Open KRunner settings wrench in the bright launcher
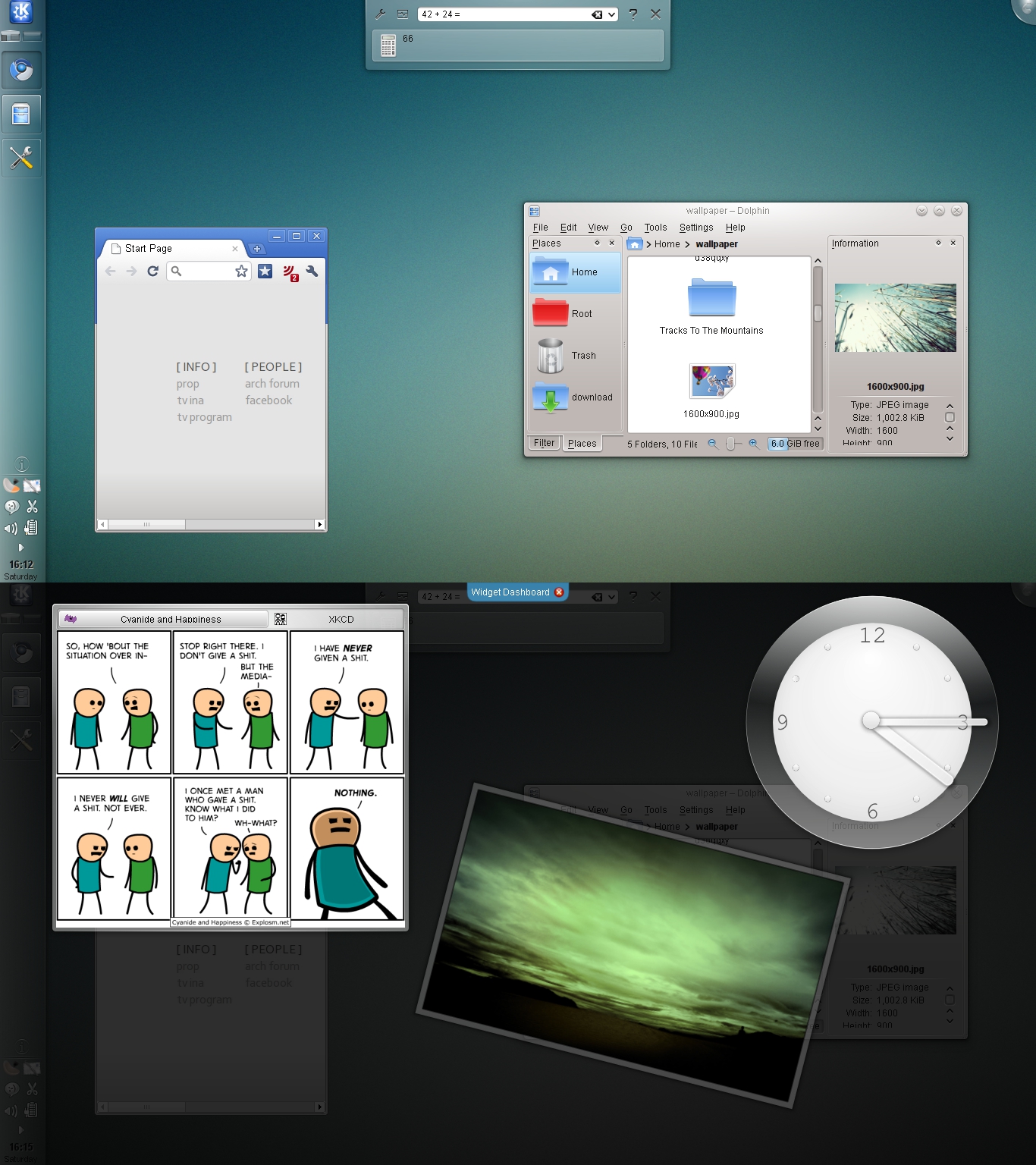 coord(381,14)
